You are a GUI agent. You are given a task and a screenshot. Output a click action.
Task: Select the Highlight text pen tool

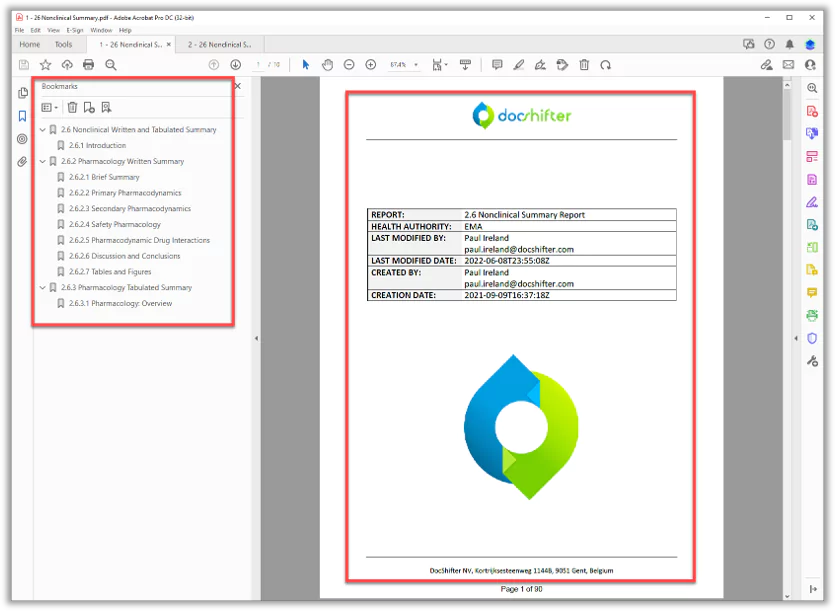pyautogui.click(x=519, y=65)
